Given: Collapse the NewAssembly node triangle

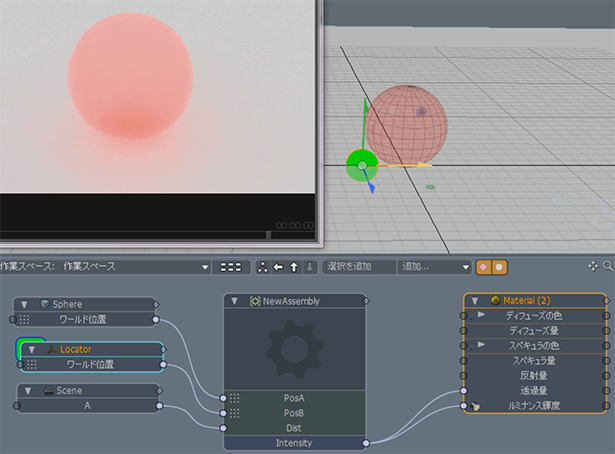Looking at the screenshot, I should 233,300.
